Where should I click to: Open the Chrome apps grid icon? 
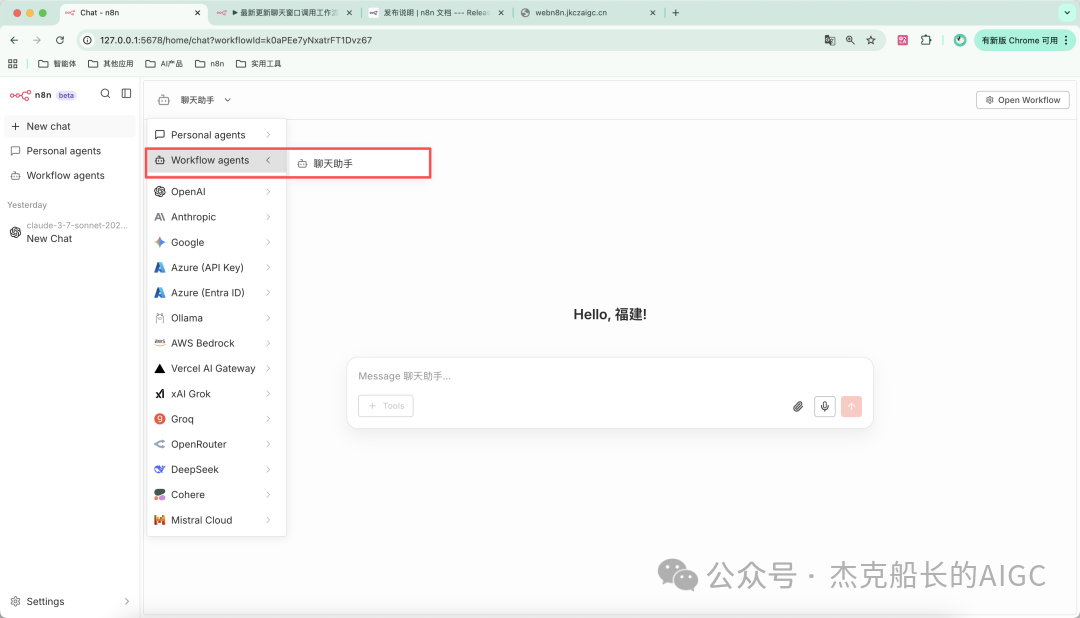click(x=12, y=63)
